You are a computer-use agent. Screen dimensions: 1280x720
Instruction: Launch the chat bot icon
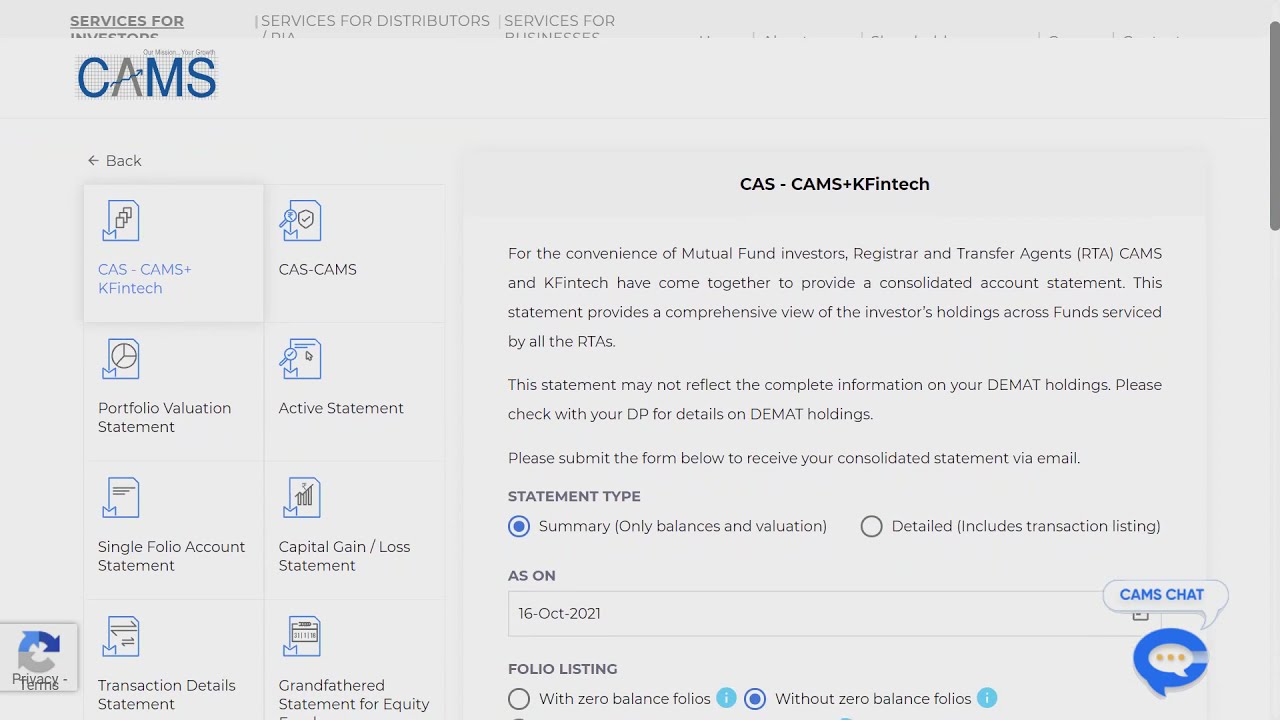click(1170, 660)
